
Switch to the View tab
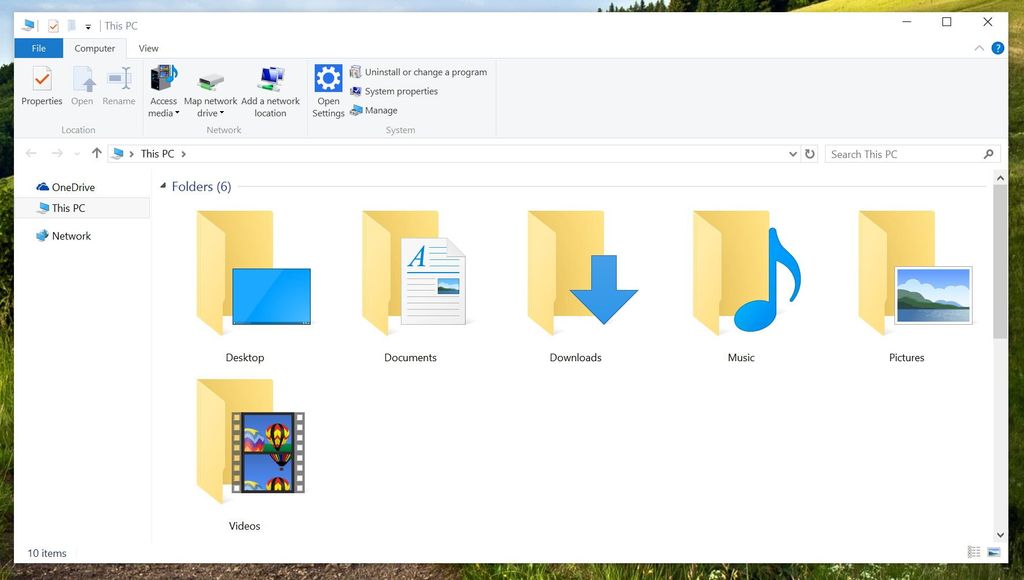pyautogui.click(x=148, y=47)
